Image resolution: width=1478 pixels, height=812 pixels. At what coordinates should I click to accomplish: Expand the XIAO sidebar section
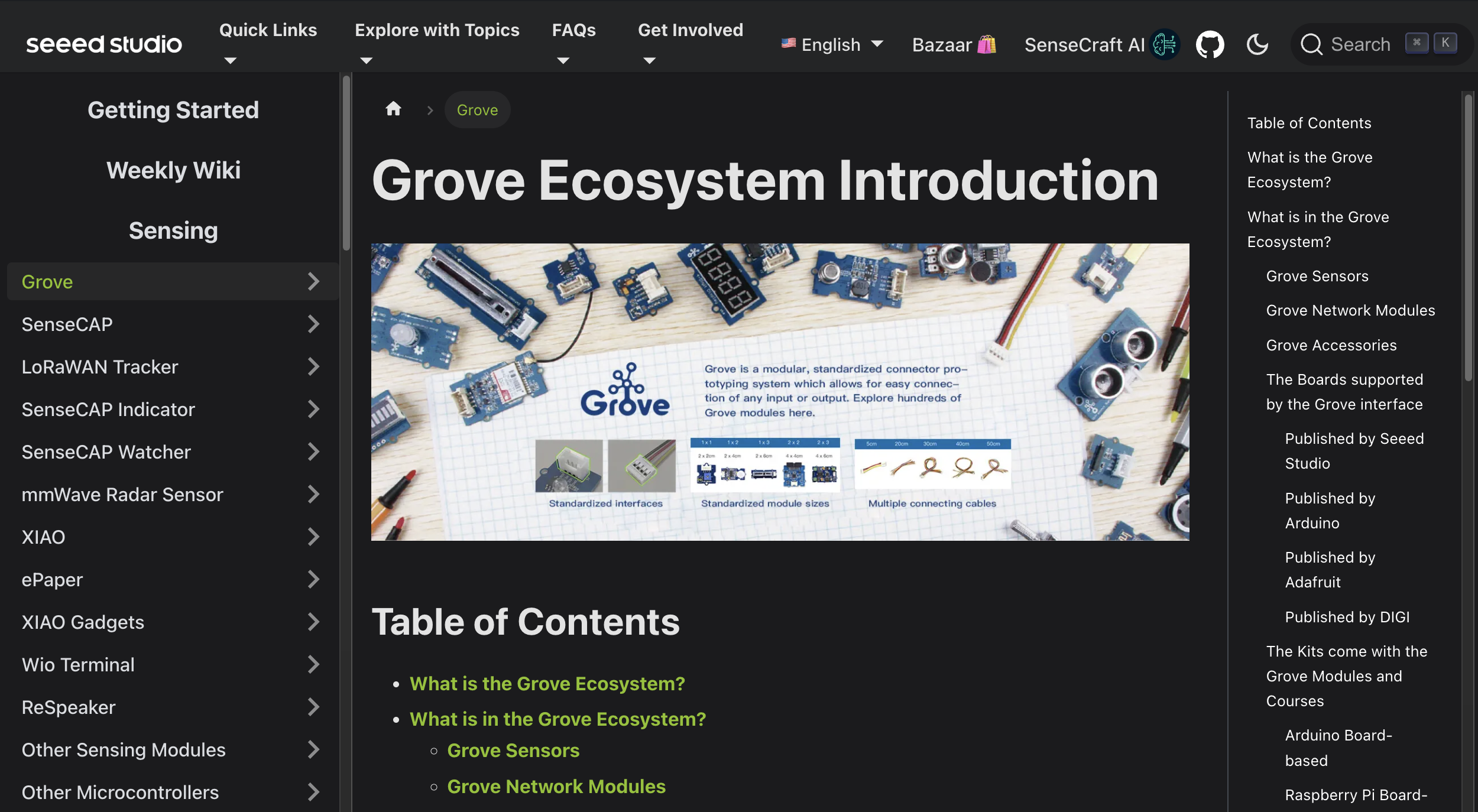coord(314,537)
